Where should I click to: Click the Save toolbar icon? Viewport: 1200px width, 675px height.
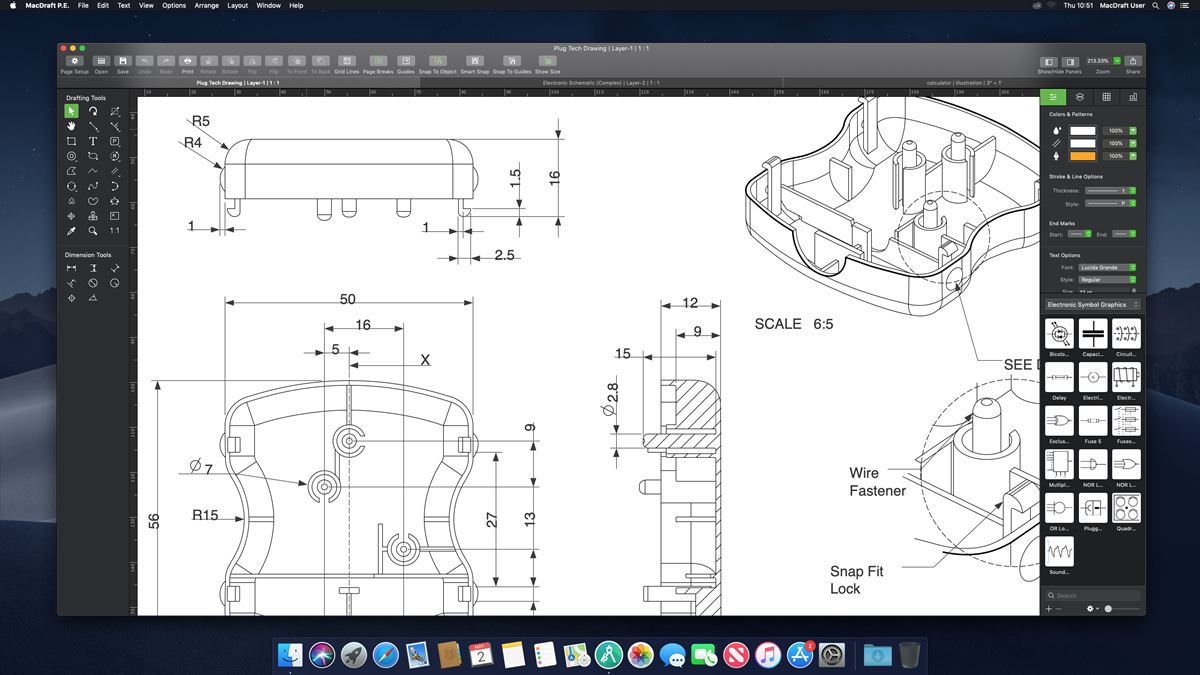coord(122,62)
